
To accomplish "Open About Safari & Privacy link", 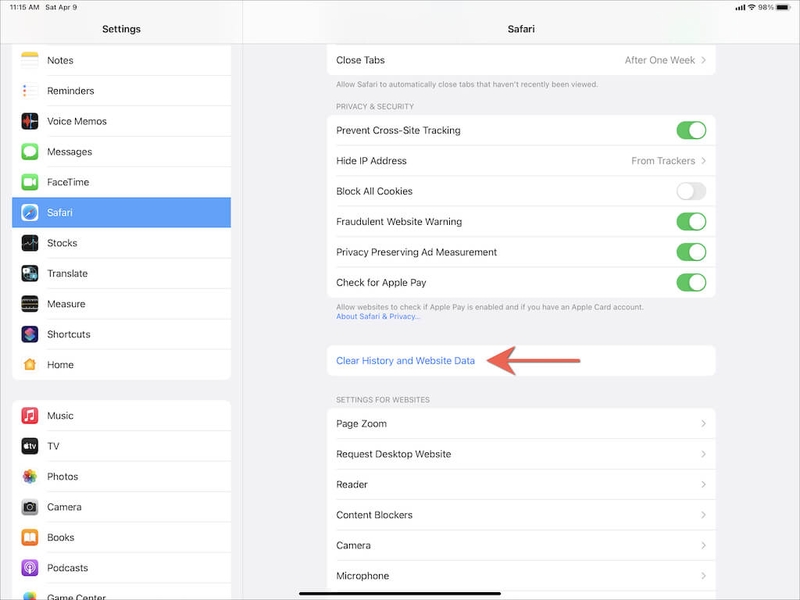I will [378, 316].
